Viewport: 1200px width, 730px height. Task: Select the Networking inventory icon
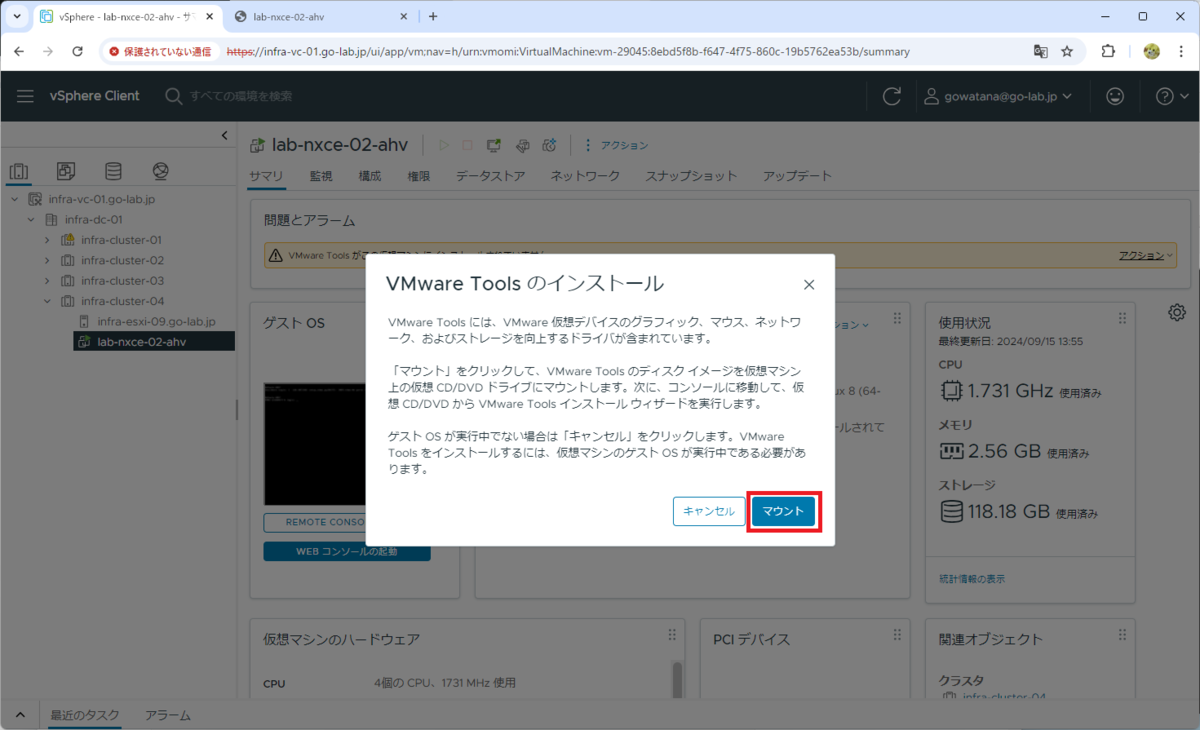pyautogui.click(x=161, y=171)
